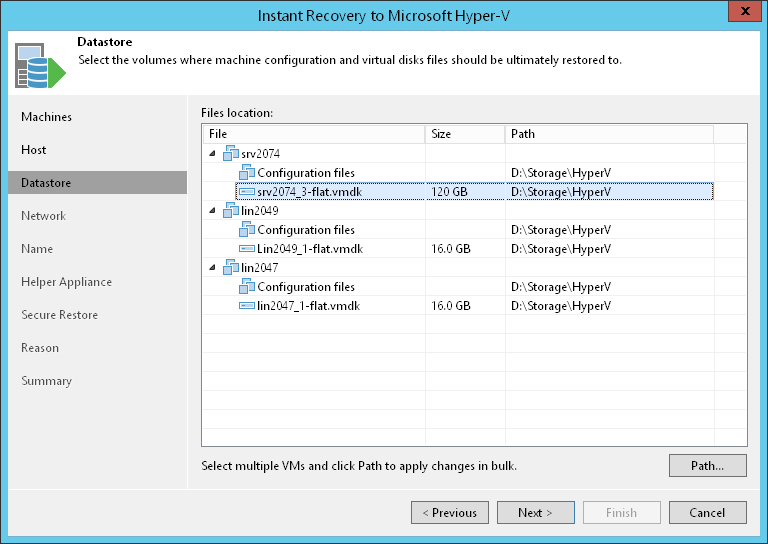The width and height of the screenshot is (768, 544).
Task: Click the Path... button
Action: click(x=707, y=466)
